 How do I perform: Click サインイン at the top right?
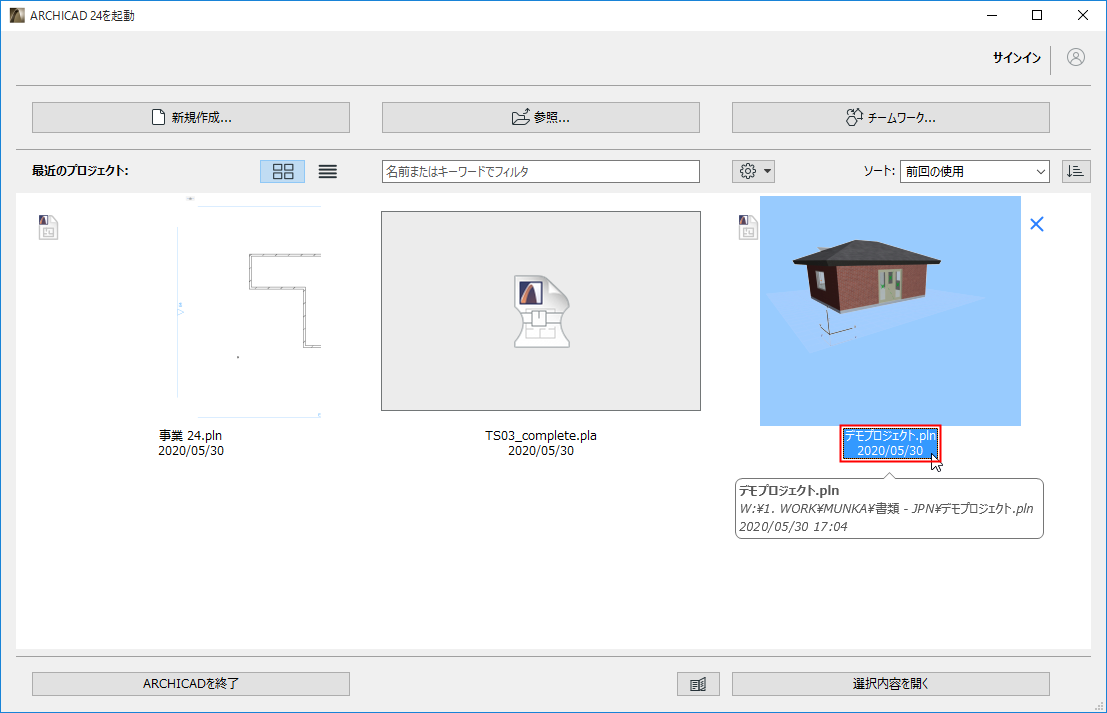pos(1016,58)
